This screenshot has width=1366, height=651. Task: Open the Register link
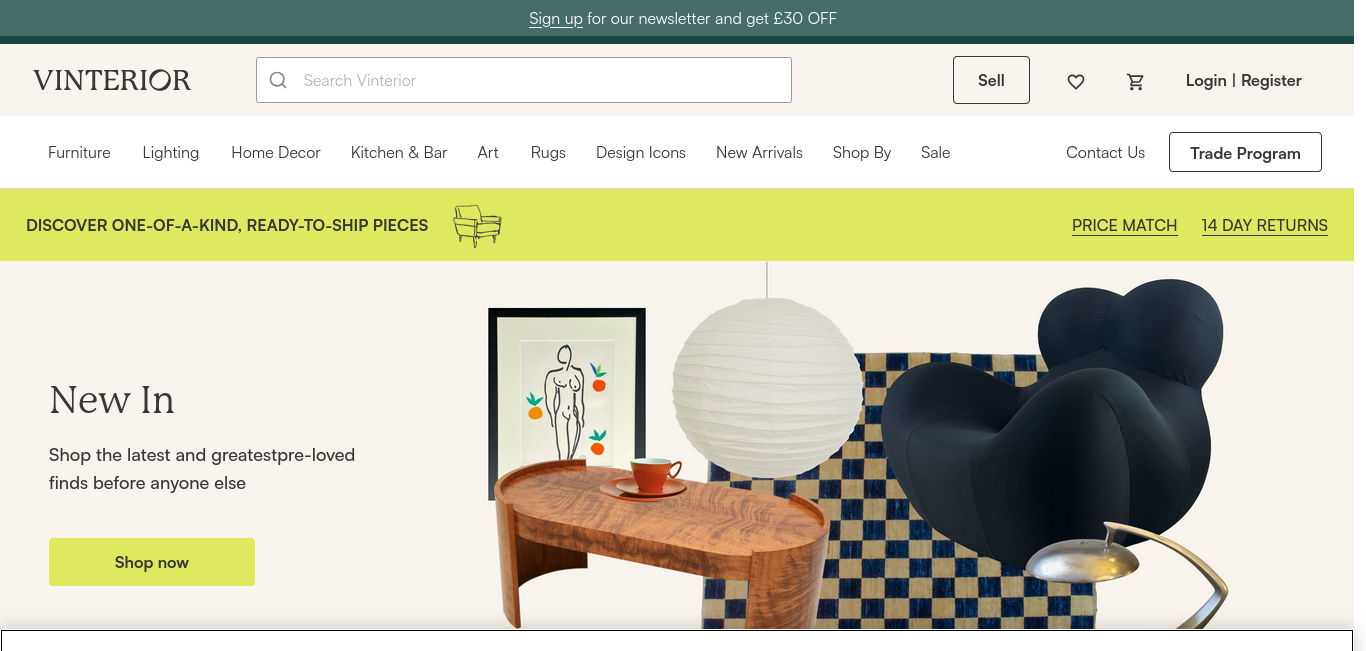[x=1271, y=80]
